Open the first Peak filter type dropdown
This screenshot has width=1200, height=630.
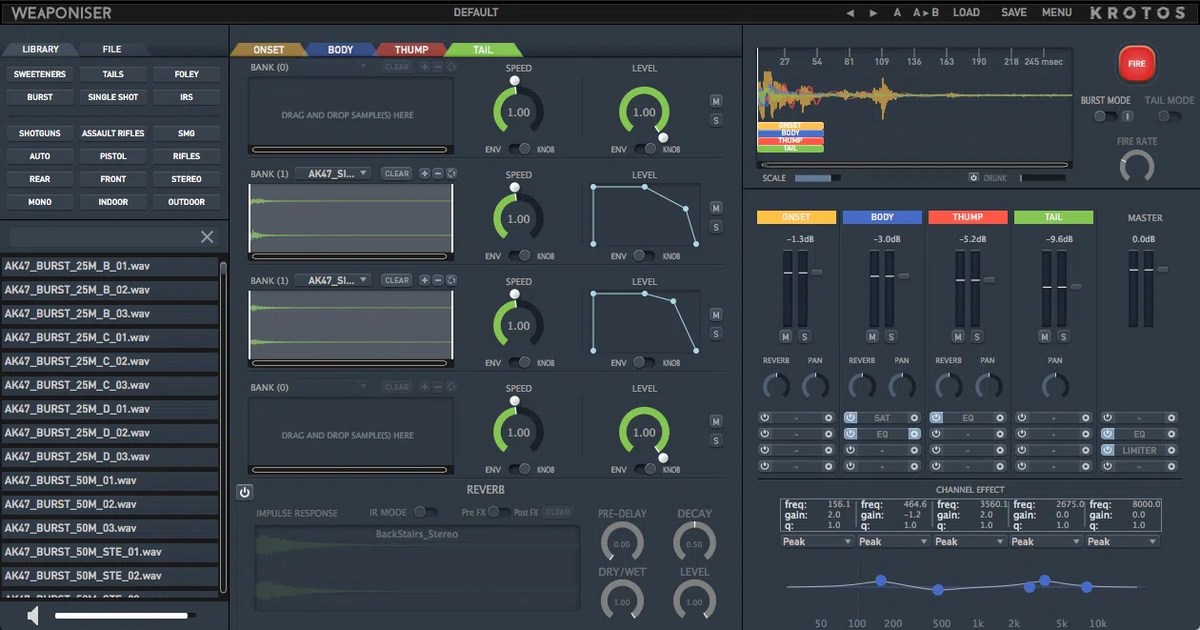pyautogui.click(x=815, y=541)
